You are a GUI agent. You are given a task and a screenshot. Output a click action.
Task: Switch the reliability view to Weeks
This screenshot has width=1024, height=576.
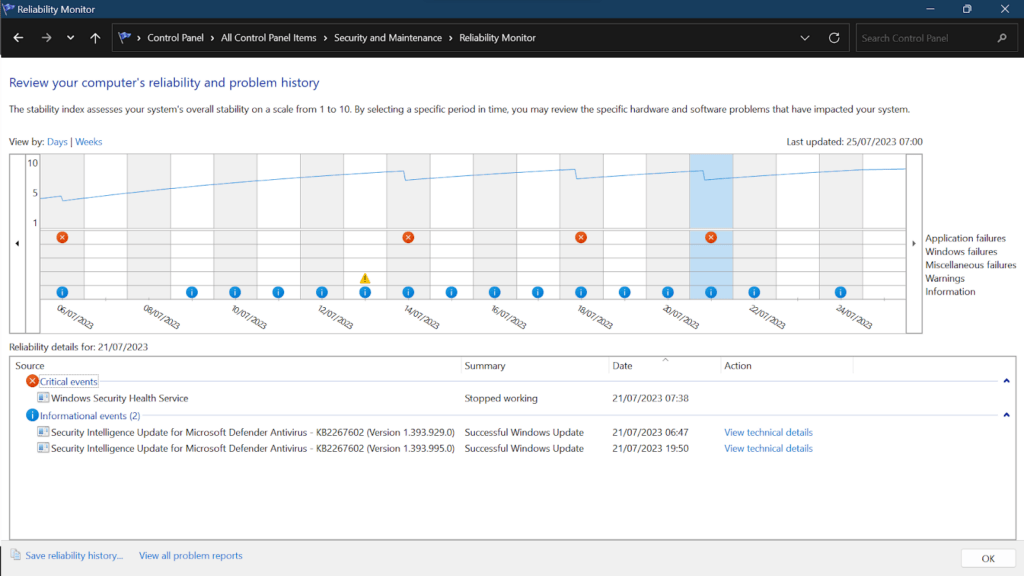point(88,141)
